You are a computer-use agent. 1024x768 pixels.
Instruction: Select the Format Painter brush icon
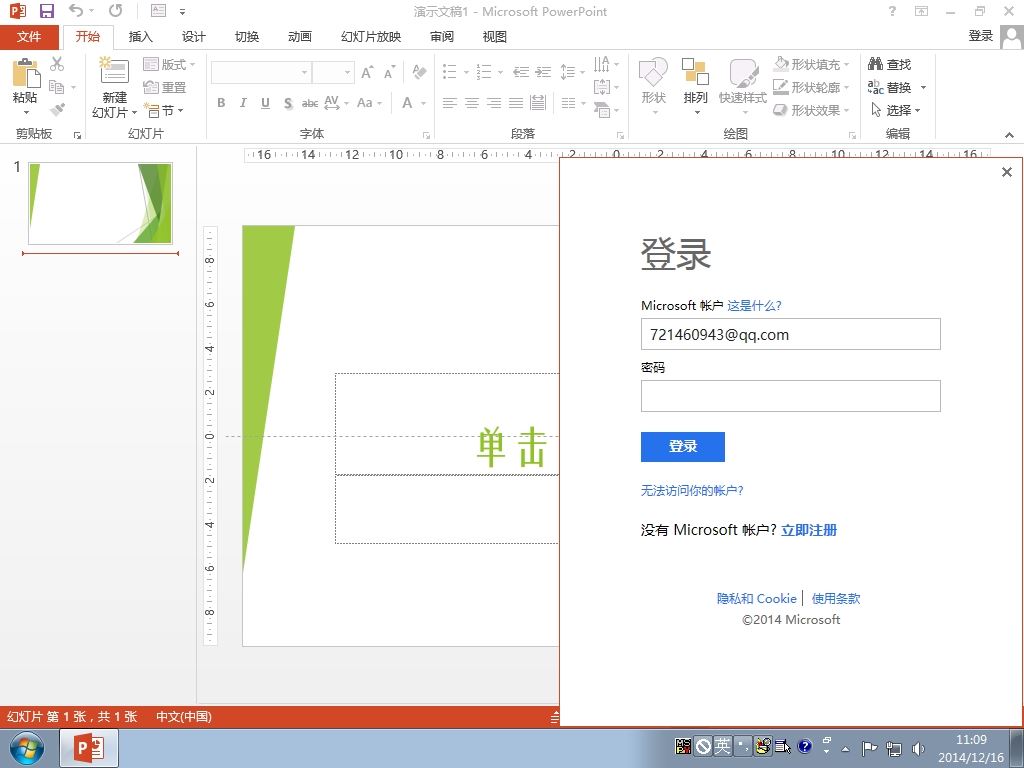click(57, 110)
